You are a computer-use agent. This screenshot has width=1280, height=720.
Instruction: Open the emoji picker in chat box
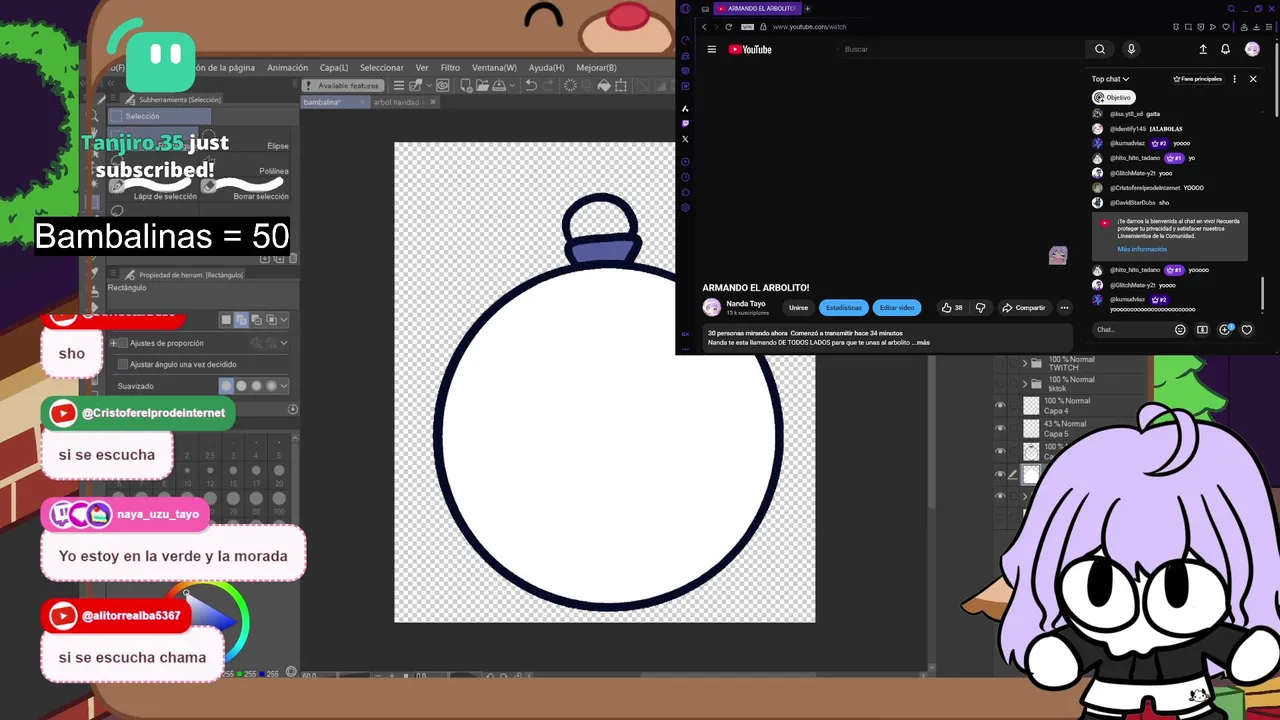coord(1180,330)
